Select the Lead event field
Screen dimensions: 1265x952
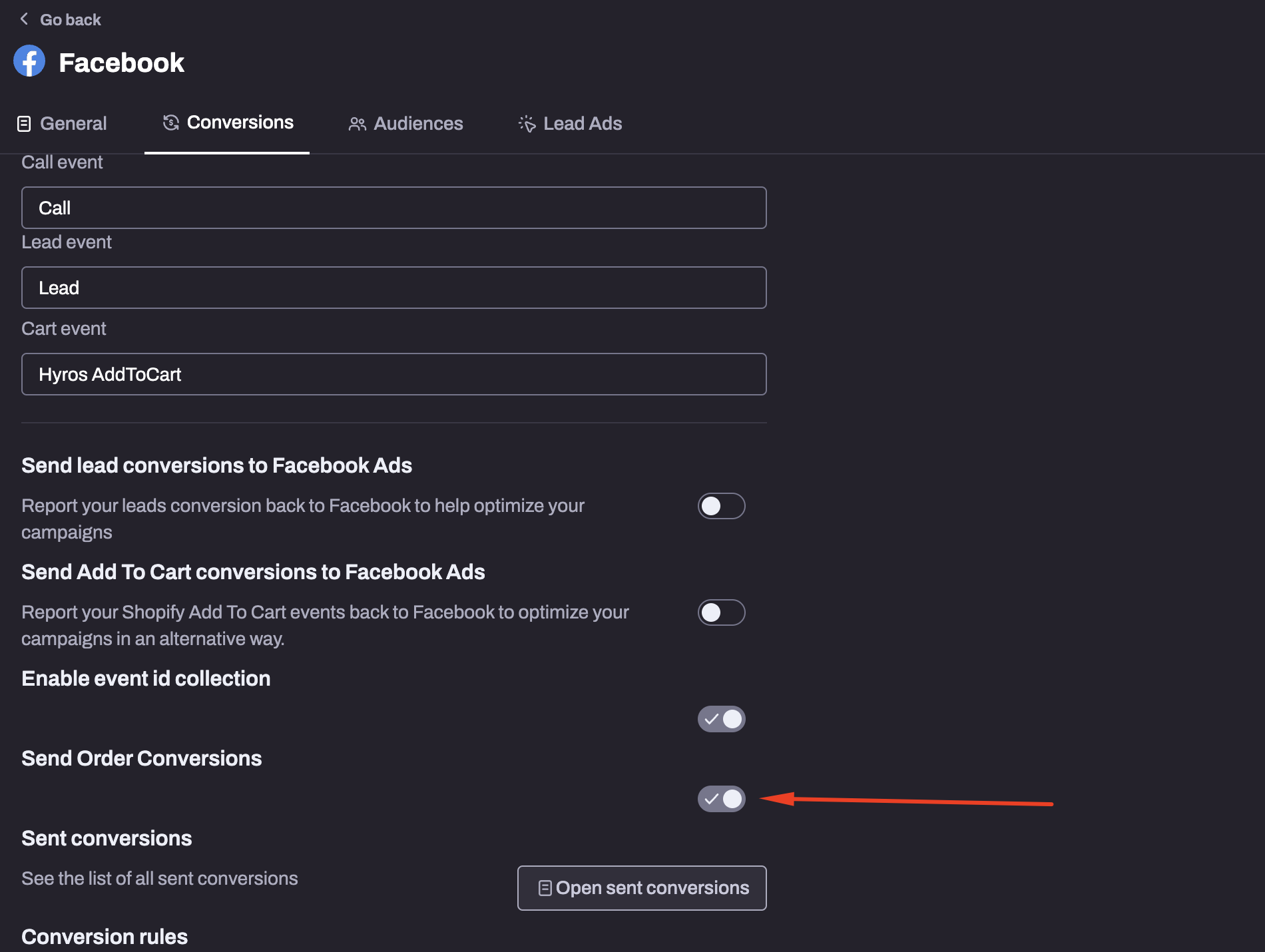pyautogui.click(x=393, y=288)
